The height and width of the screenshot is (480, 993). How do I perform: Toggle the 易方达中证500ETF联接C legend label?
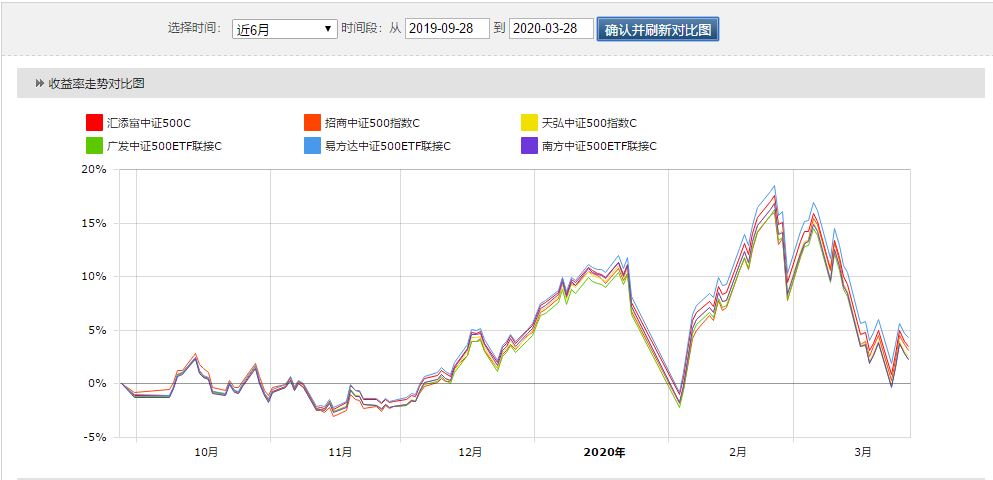[x=388, y=146]
